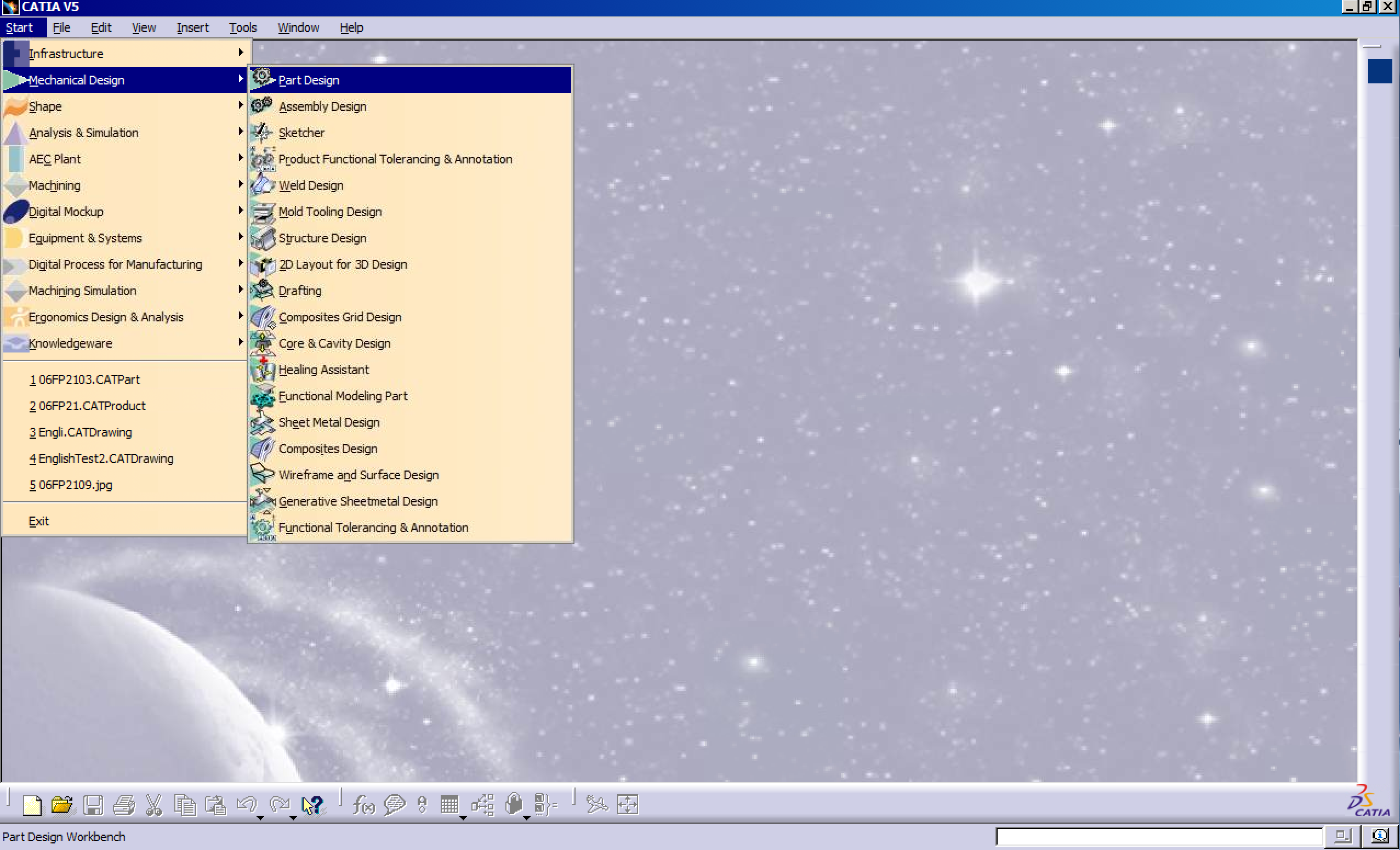Click the command input field in status bar

1160,836
